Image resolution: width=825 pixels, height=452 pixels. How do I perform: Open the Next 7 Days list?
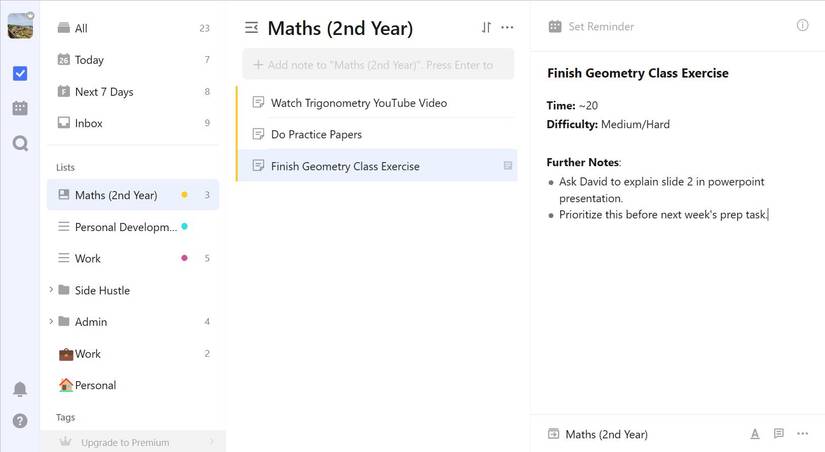click(133, 92)
